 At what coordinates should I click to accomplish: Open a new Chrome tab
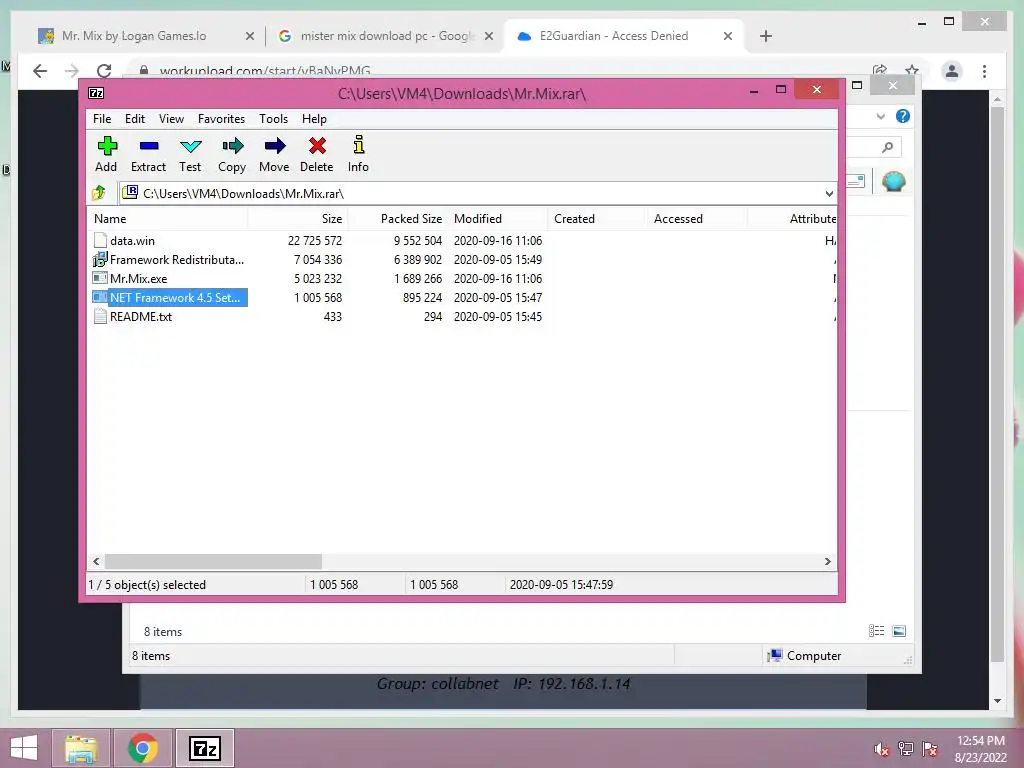[766, 36]
